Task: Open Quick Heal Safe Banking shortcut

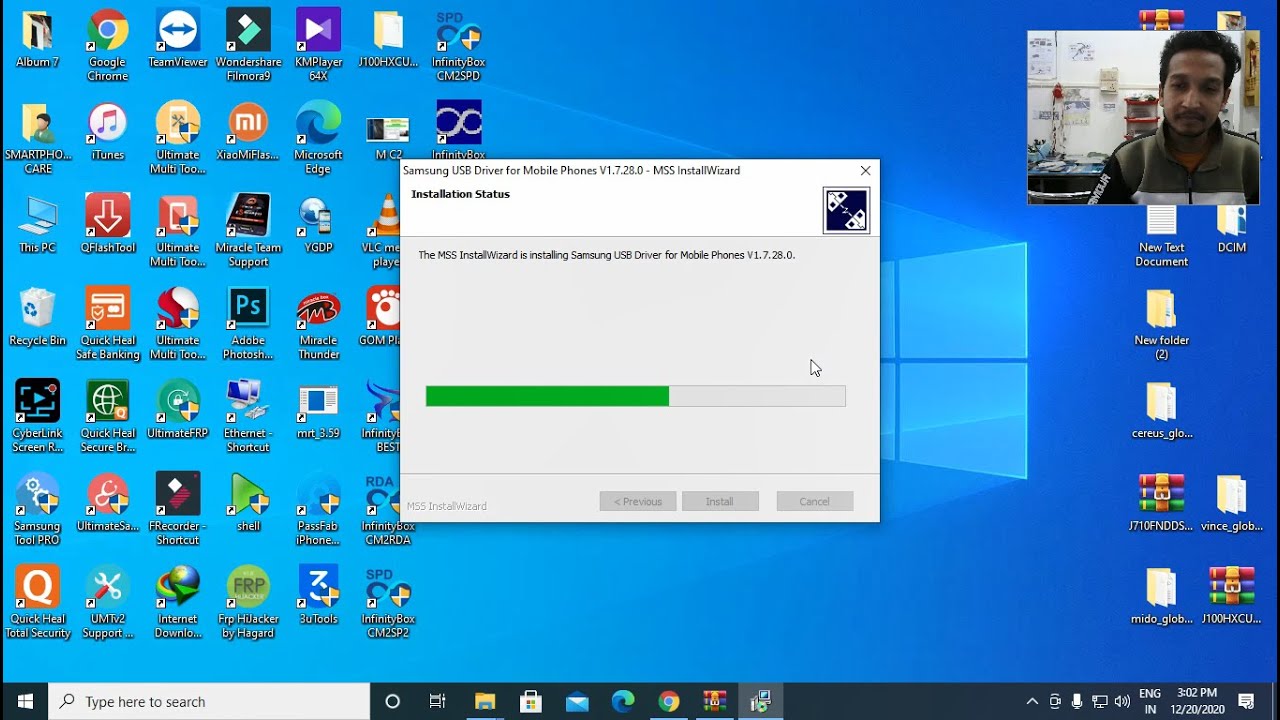Action: pyautogui.click(x=107, y=324)
